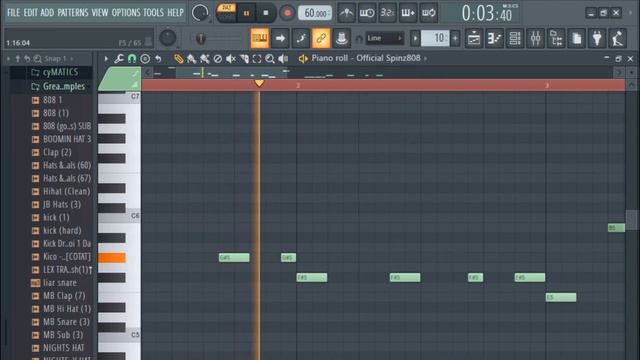Image resolution: width=640 pixels, height=360 pixels.
Task: Open the piano roll view with the keyboard-rows icon
Action: (494, 38)
